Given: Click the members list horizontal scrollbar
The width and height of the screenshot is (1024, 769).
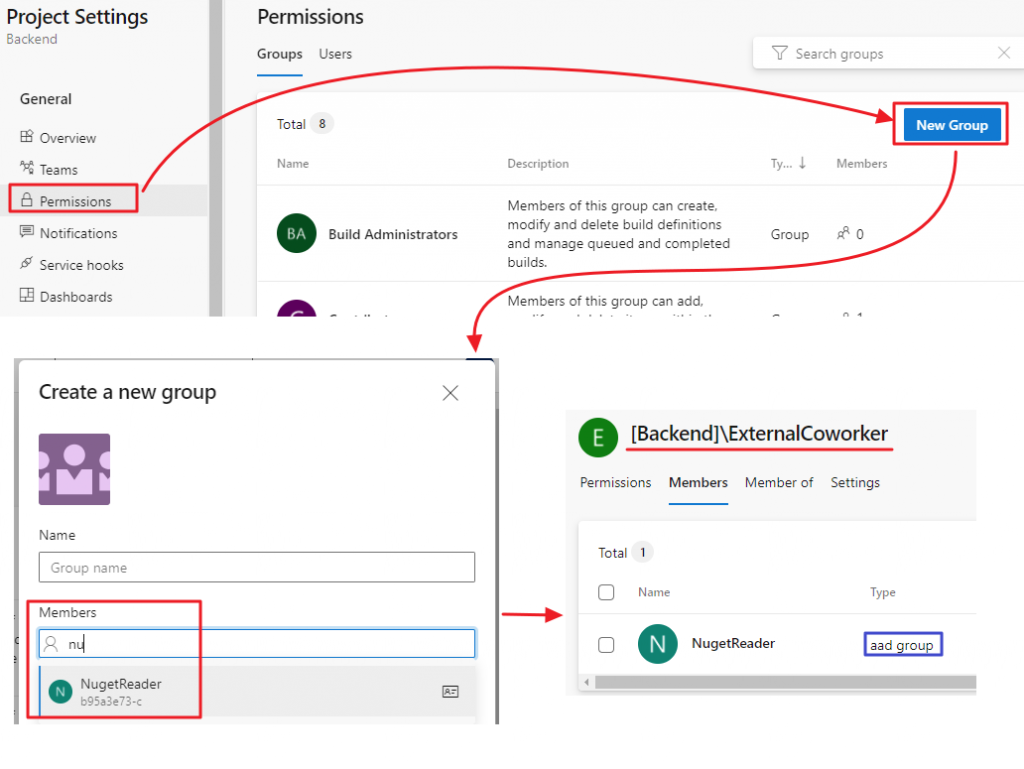Looking at the screenshot, I should click(x=785, y=682).
